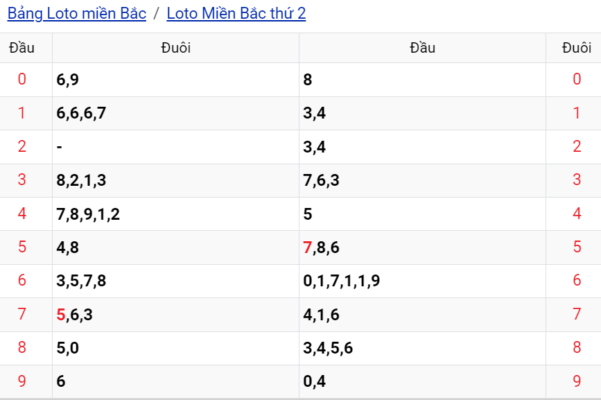Image resolution: width=601 pixels, height=400 pixels.
Task: Click the left Đuôi column header
Action: pyautogui.click(x=175, y=48)
